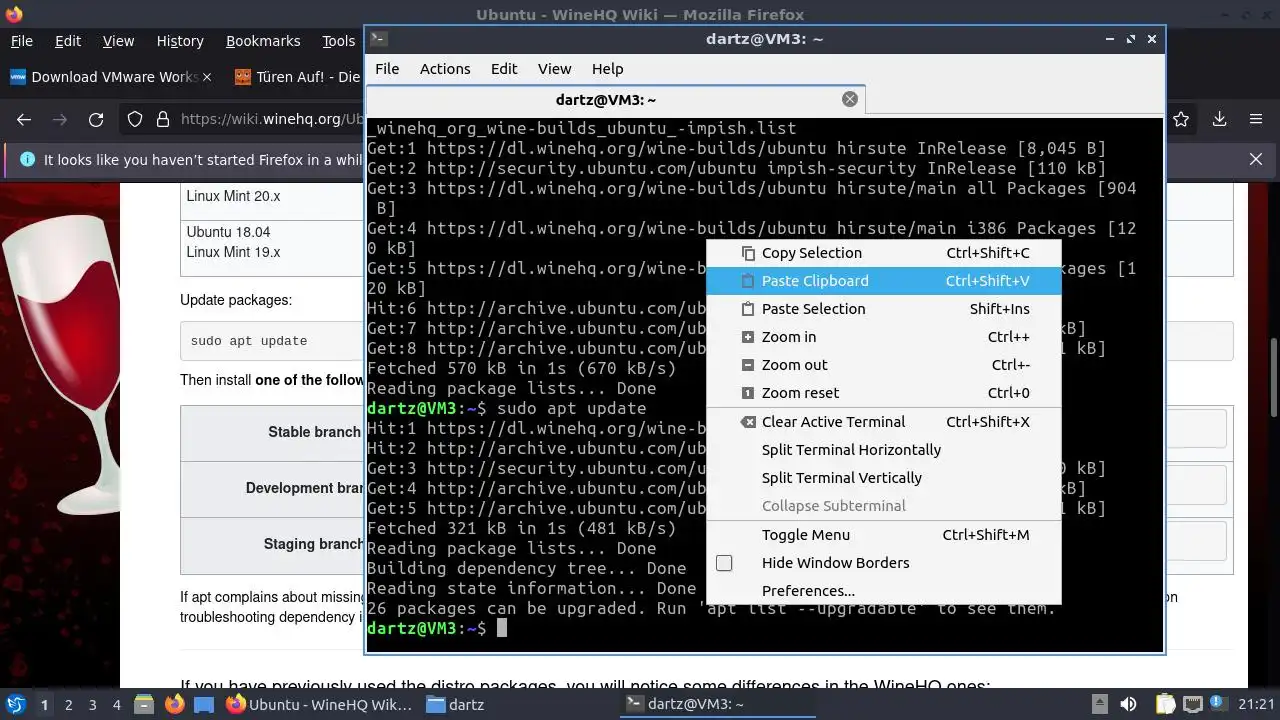The height and width of the screenshot is (720, 1280).
Task: Bookmark page with the star icon
Action: pyautogui.click(x=1181, y=119)
